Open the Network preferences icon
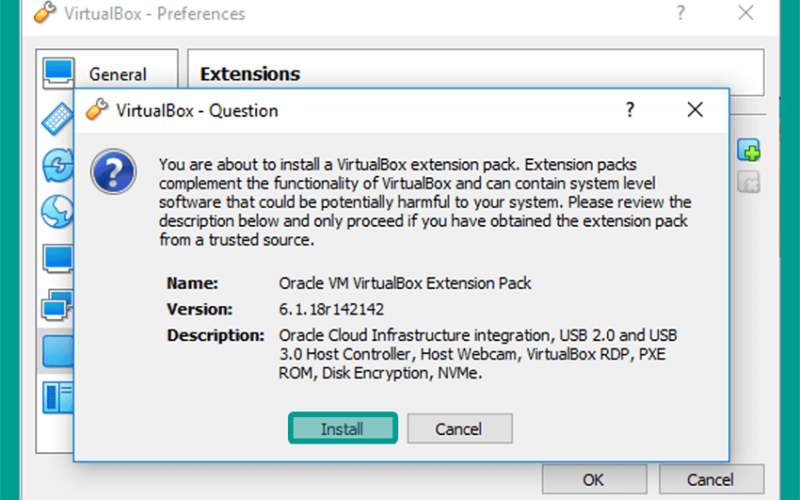The height and width of the screenshot is (500, 800). pos(57,305)
